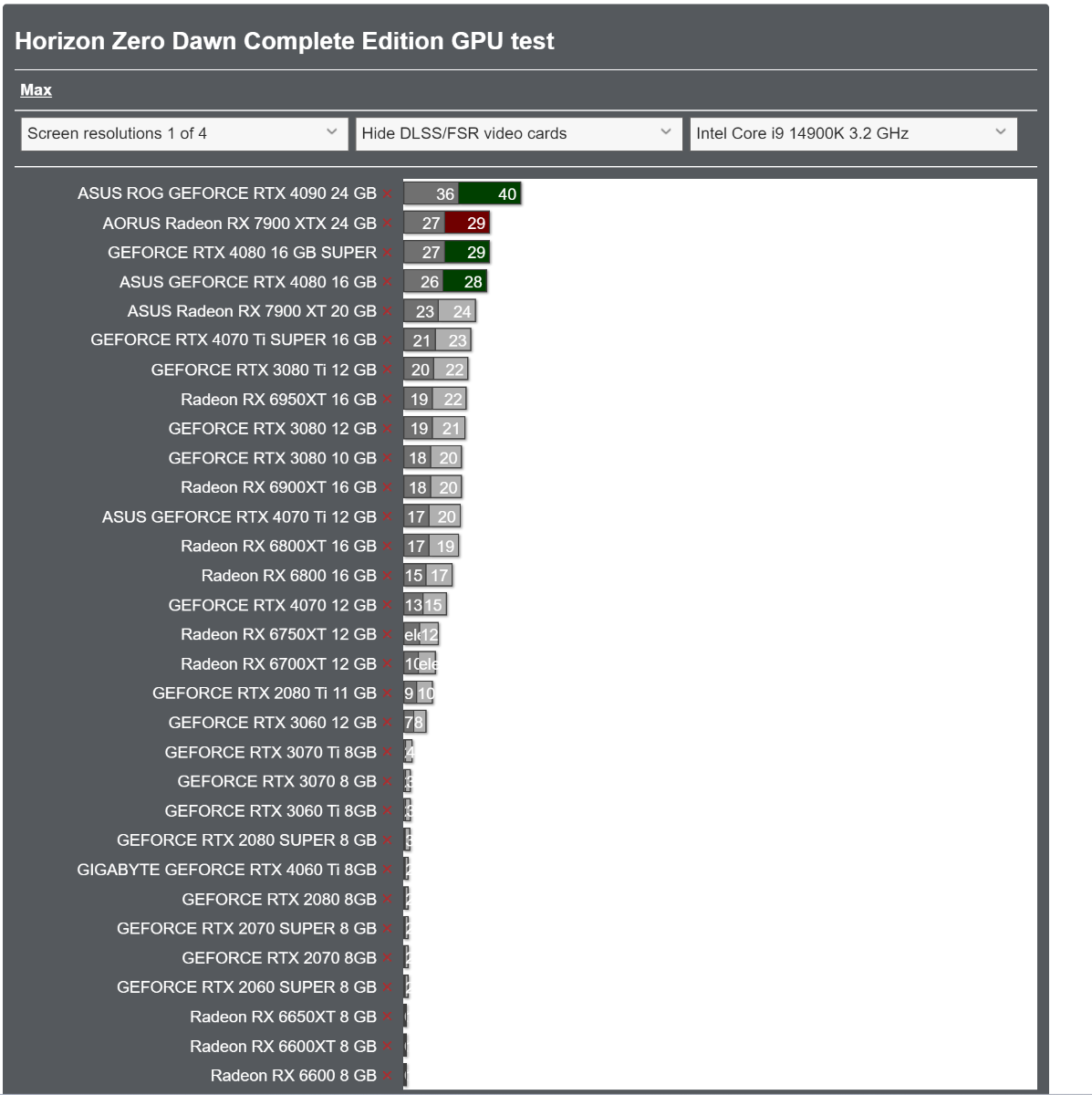Viewport: 1092px width, 1095px height.
Task: Remove Radeon RX 6800XT 16 GB via its red X
Action: click(388, 547)
